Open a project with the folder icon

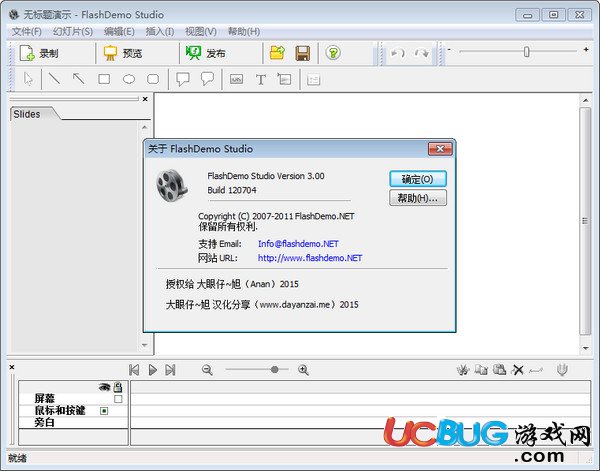click(x=277, y=53)
